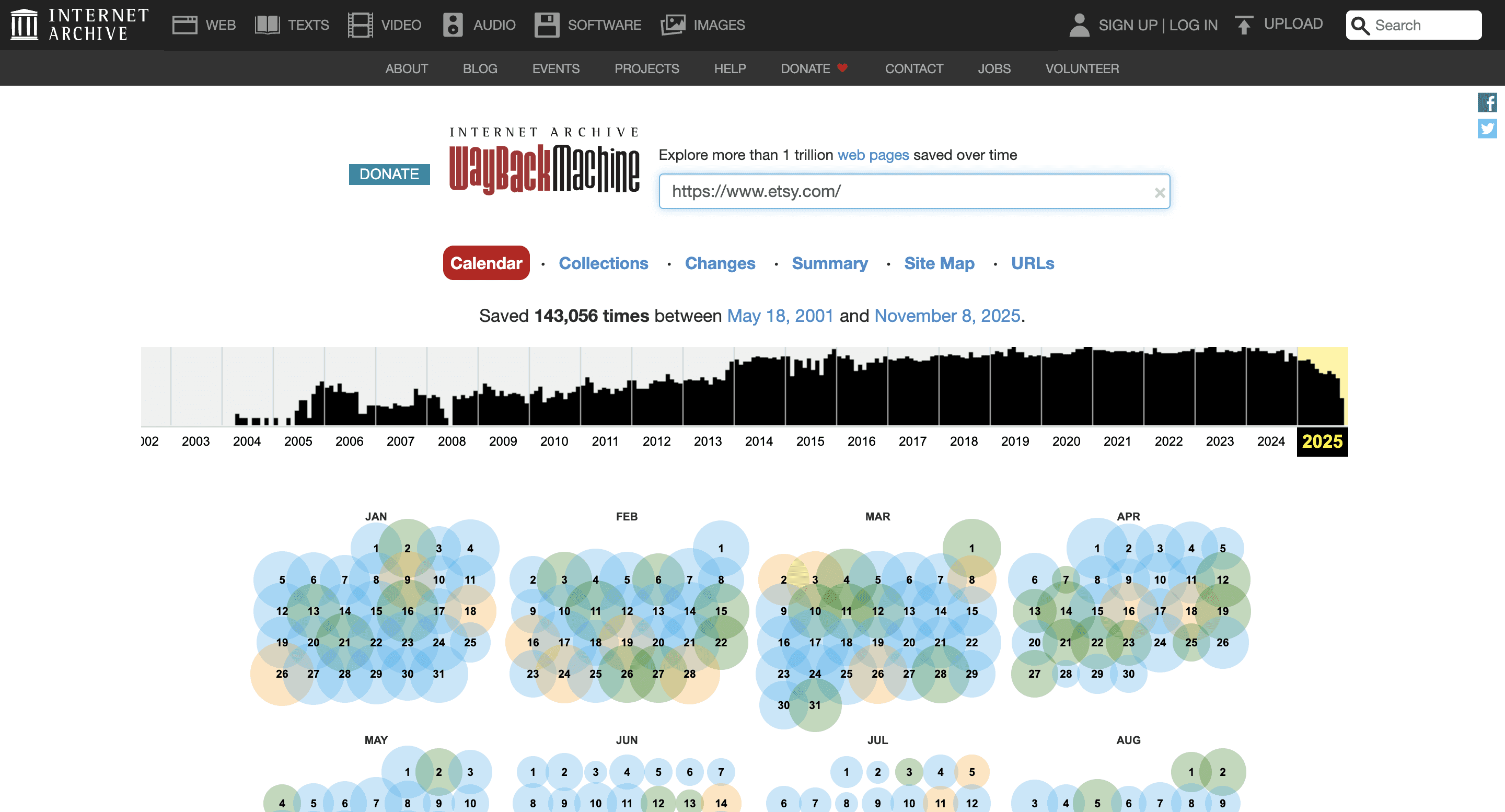
Task: Click the Upload arrow icon
Action: 1244,25
